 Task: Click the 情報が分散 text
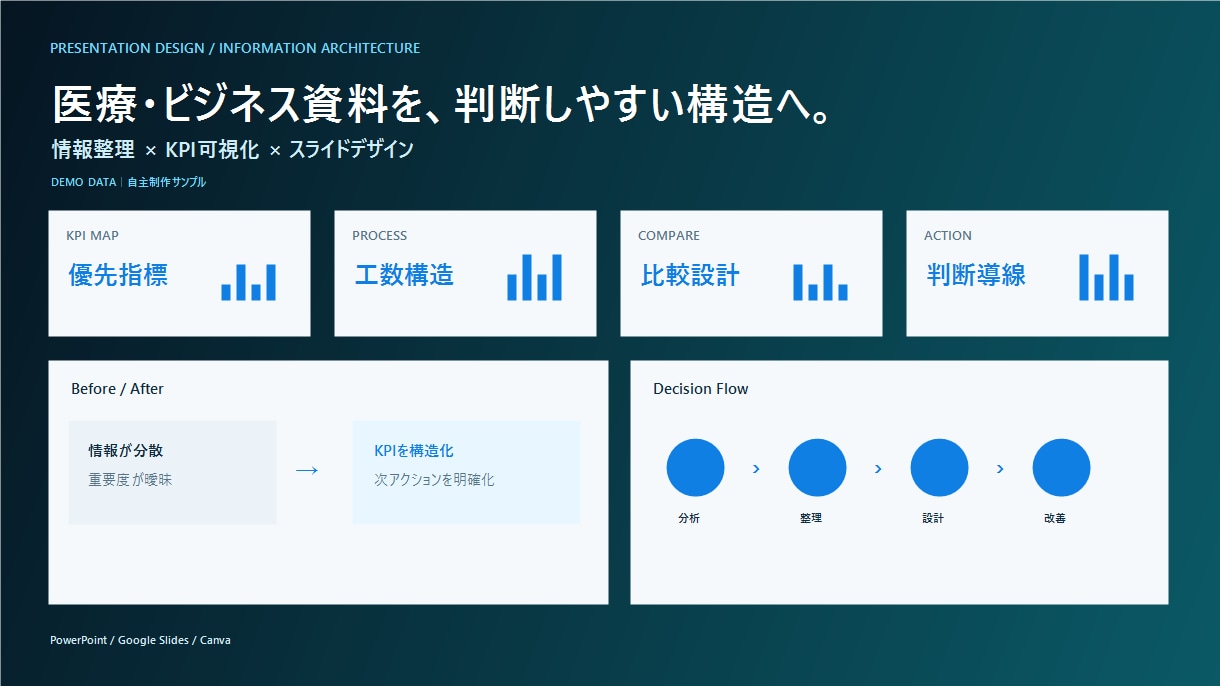click(x=126, y=451)
